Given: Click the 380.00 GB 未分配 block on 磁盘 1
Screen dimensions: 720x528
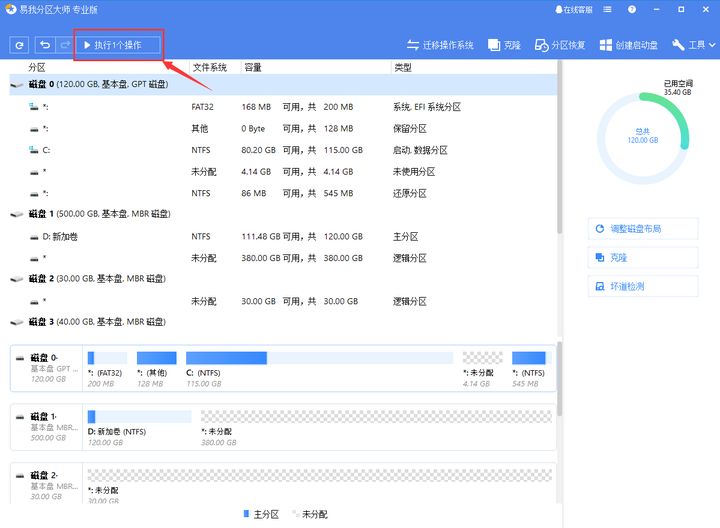Looking at the screenshot, I should (375, 422).
